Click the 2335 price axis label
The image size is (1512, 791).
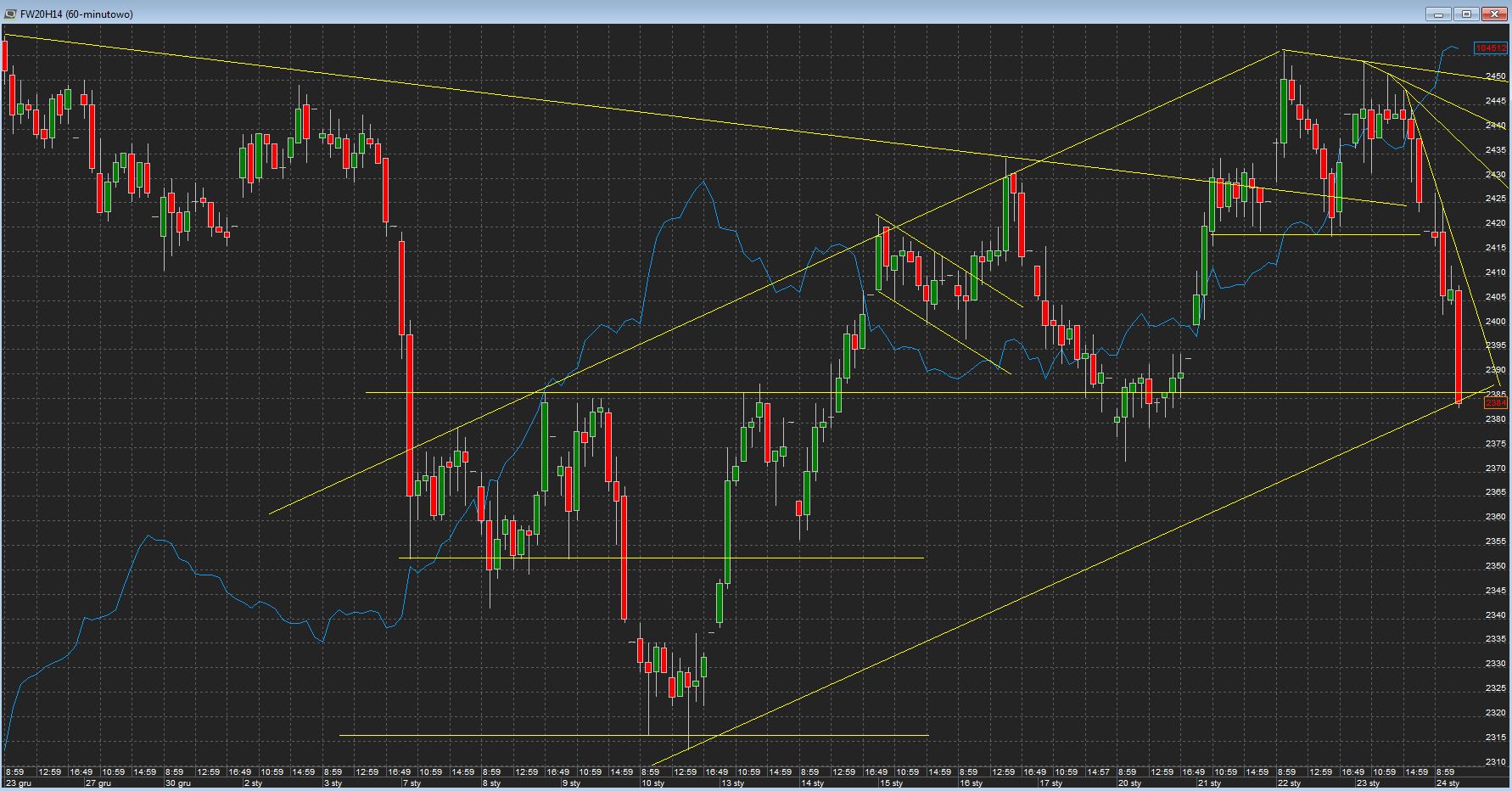click(1496, 639)
